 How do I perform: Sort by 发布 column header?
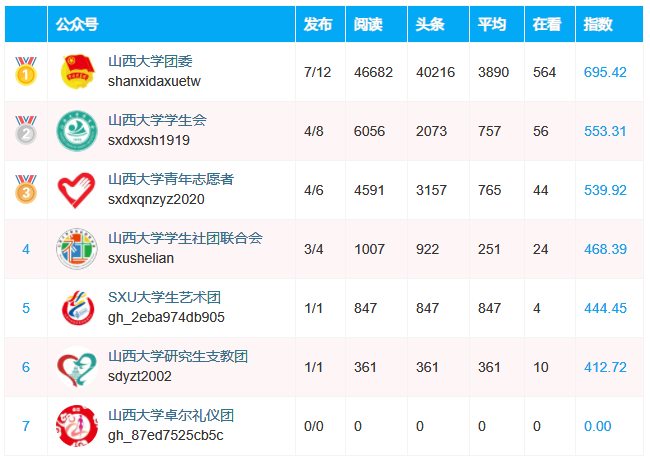pos(318,24)
